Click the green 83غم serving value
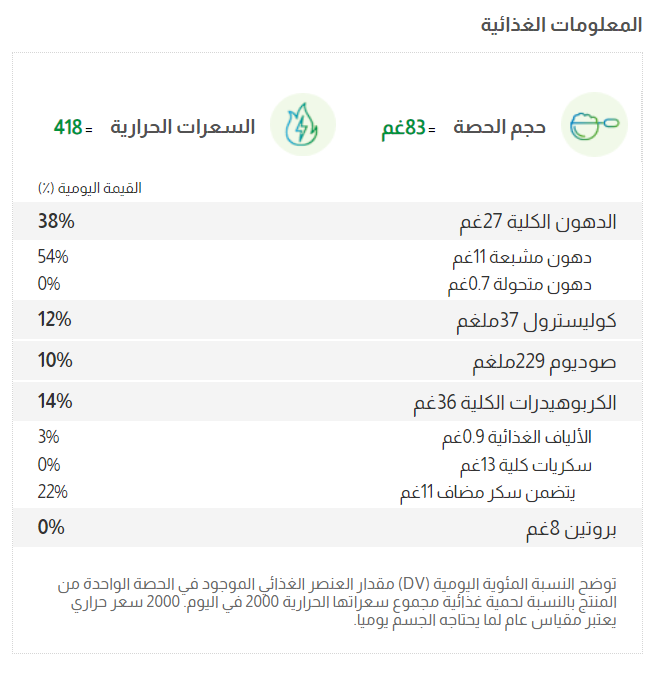The height and width of the screenshot is (677, 654). pos(404,128)
